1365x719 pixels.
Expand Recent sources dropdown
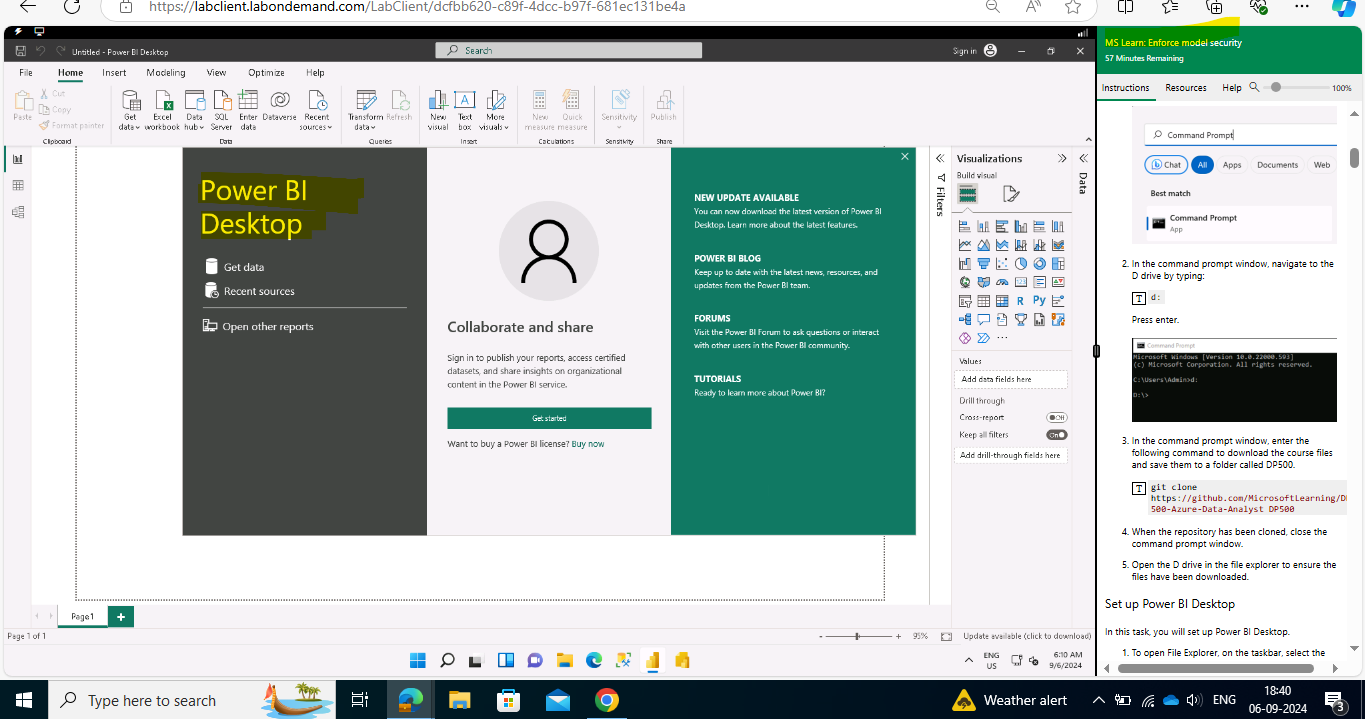(316, 110)
